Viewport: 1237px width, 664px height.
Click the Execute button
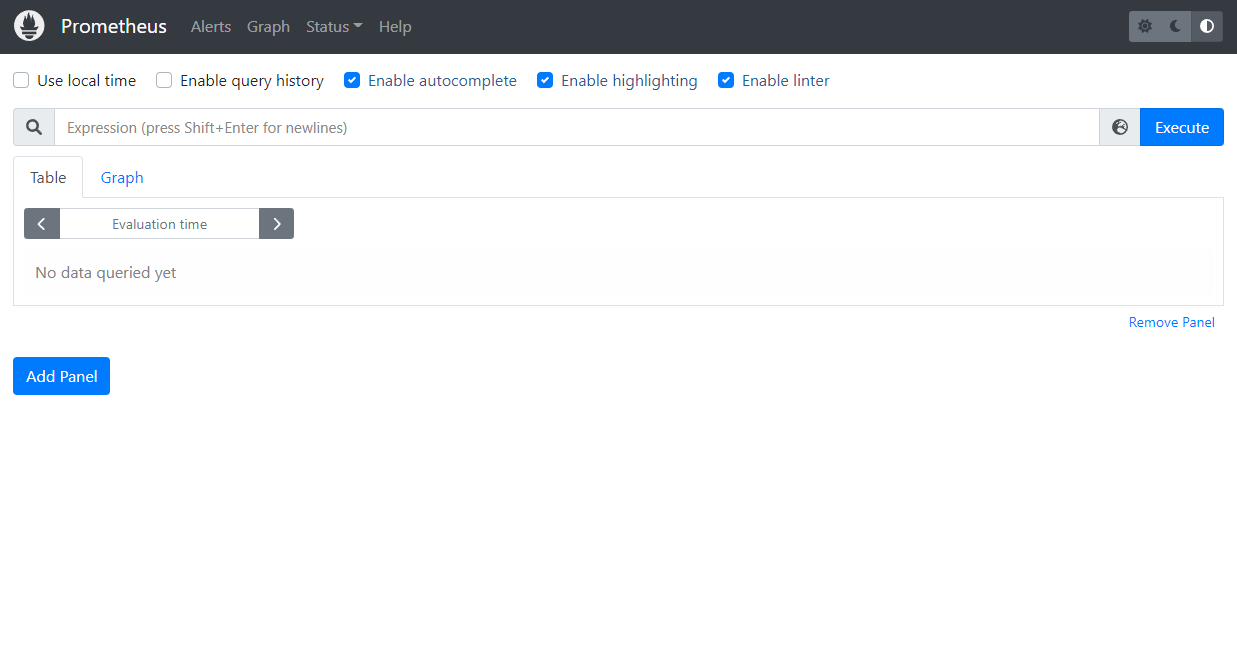(x=1182, y=127)
